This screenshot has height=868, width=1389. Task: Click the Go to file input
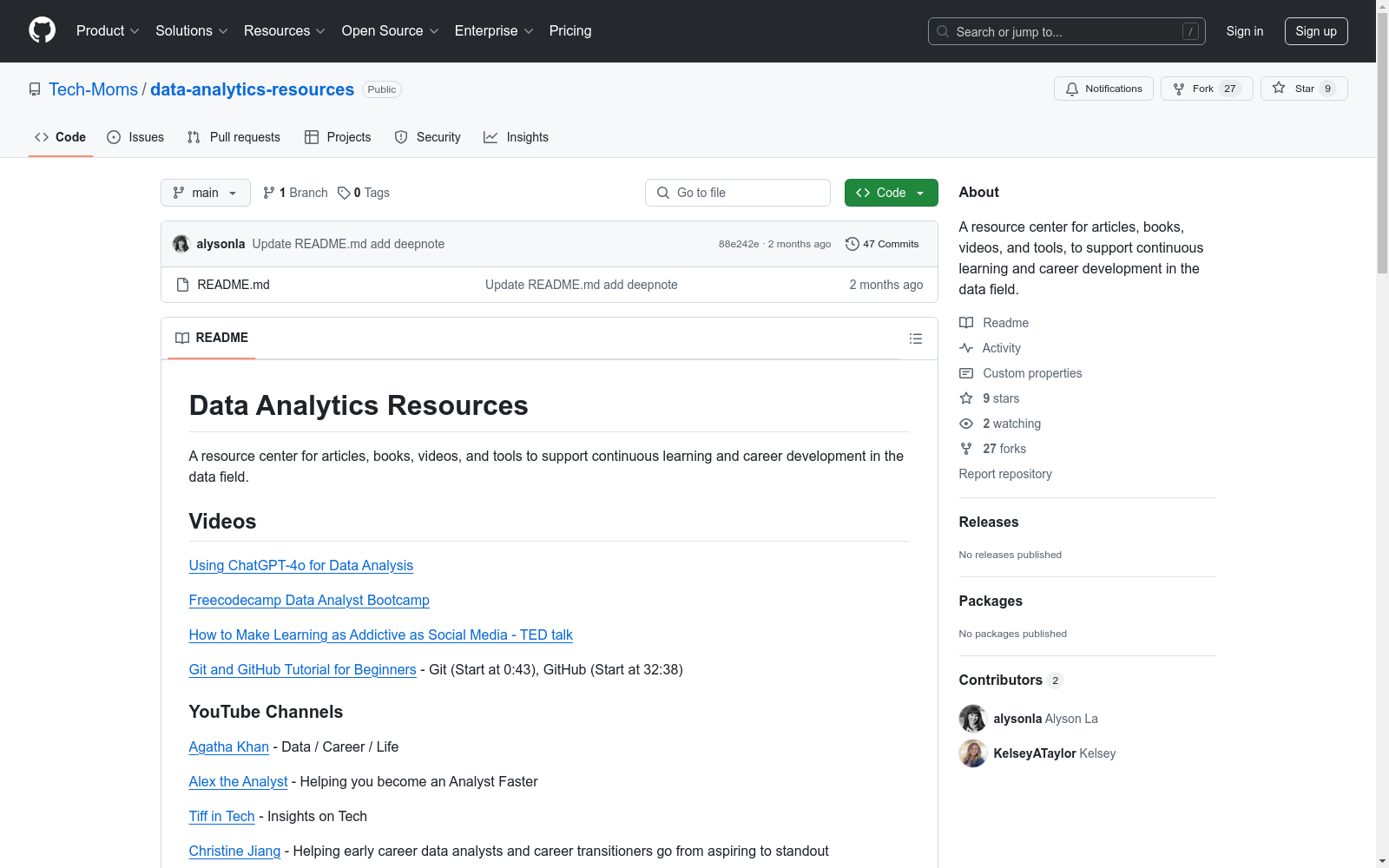tap(738, 193)
